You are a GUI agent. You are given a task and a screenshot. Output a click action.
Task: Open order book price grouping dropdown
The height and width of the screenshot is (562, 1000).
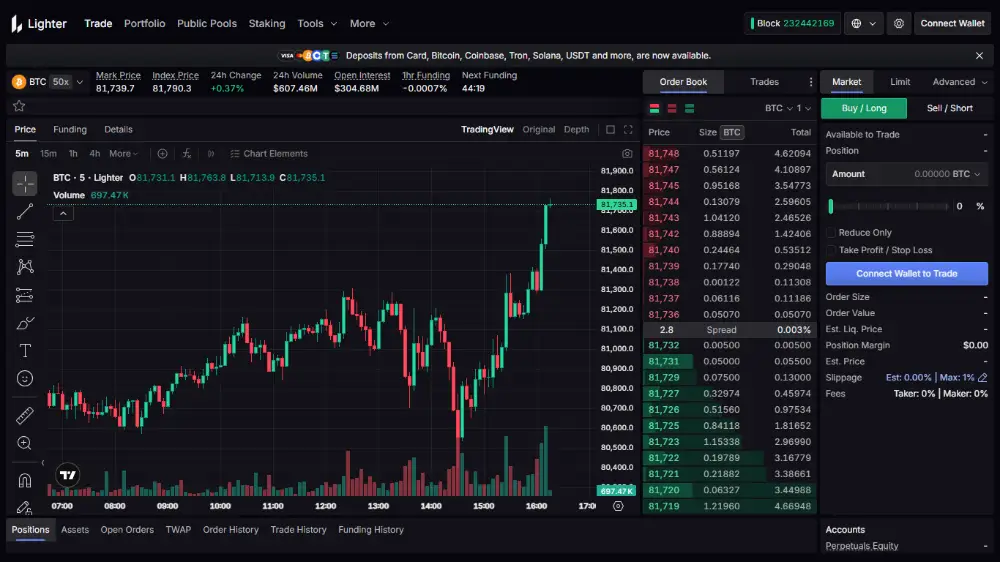pyautogui.click(x=803, y=108)
